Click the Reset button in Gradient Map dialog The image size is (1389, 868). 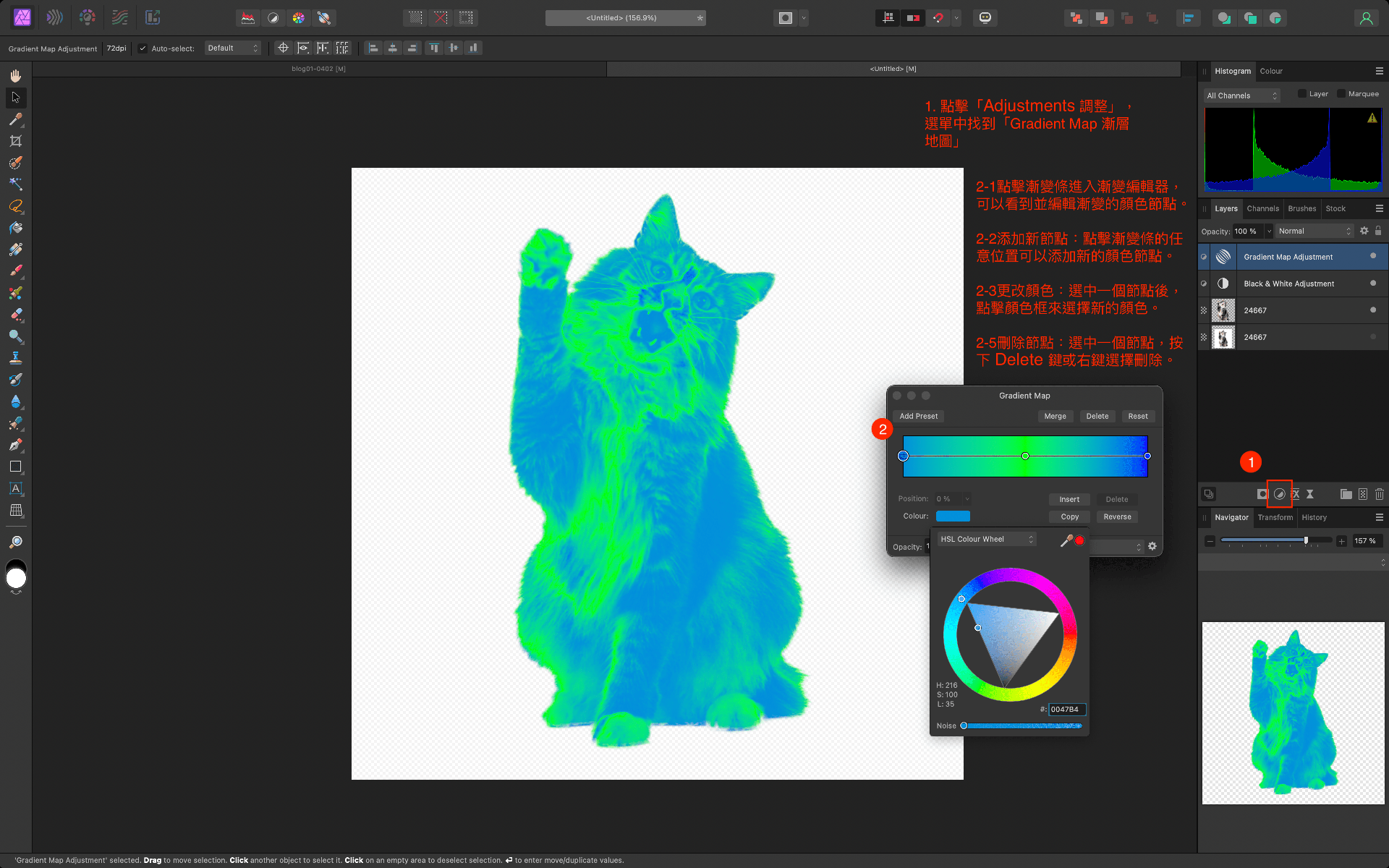pyautogui.click(x=1137, y=416)
